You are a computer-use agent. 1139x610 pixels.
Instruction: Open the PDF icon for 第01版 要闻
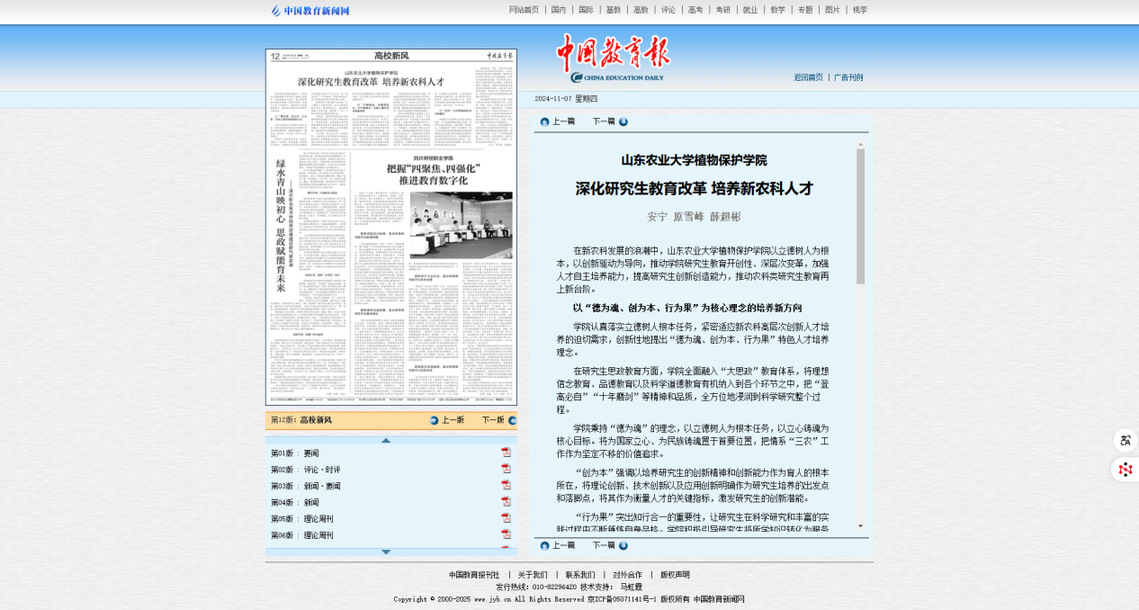coord(506,453)
